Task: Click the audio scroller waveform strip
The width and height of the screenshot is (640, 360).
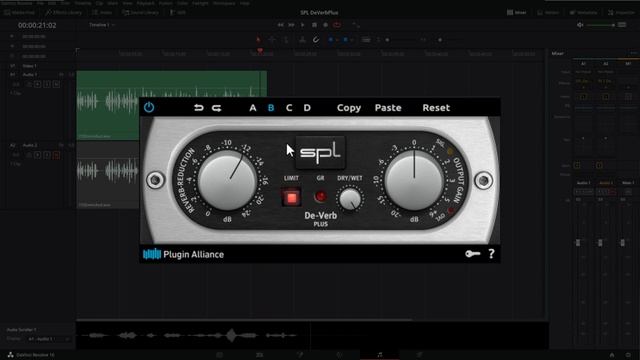Action: [x=312, y=335]
